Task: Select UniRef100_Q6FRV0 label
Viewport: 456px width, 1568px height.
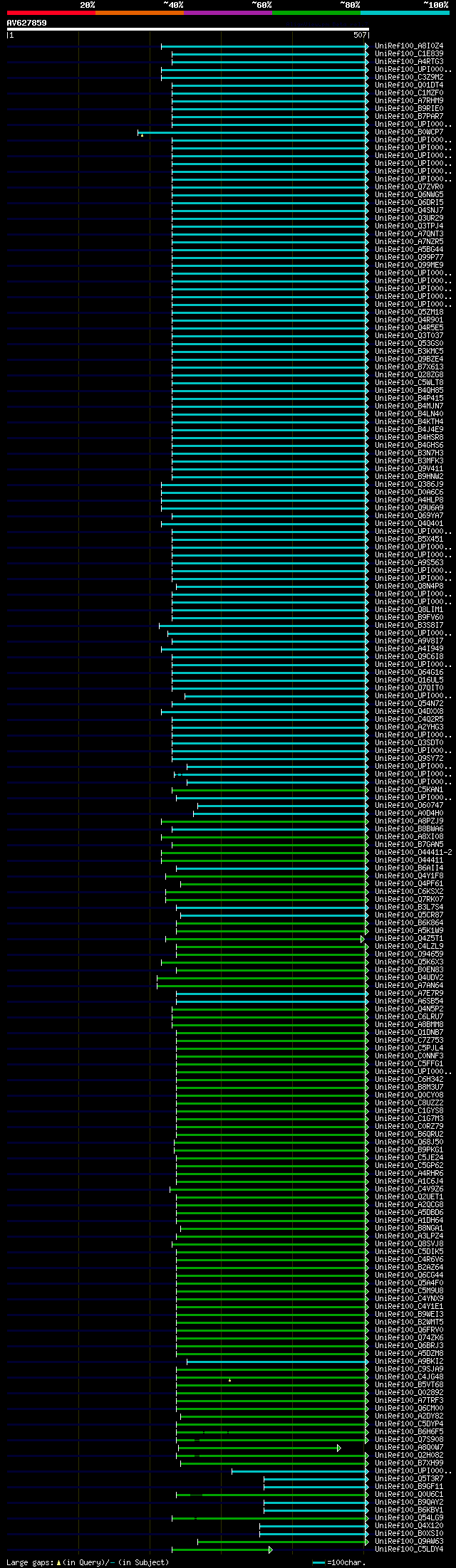Action: (409, 1330)
